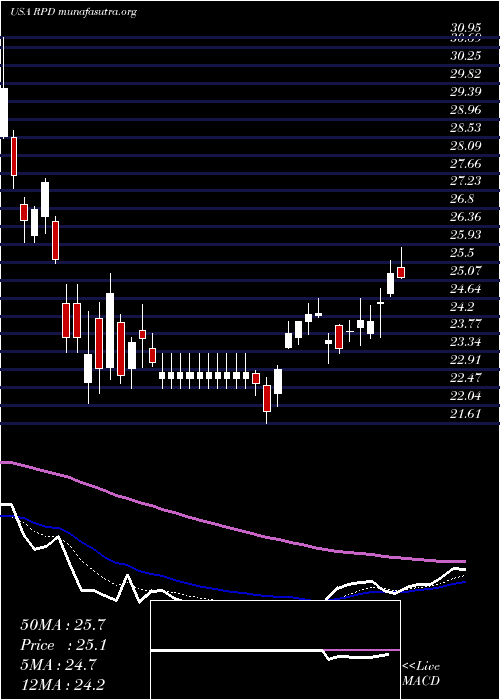The width and height of the screenshot is (500, 700).
Task: Click the latest red candlestick near 25.07
Action: 401,272
